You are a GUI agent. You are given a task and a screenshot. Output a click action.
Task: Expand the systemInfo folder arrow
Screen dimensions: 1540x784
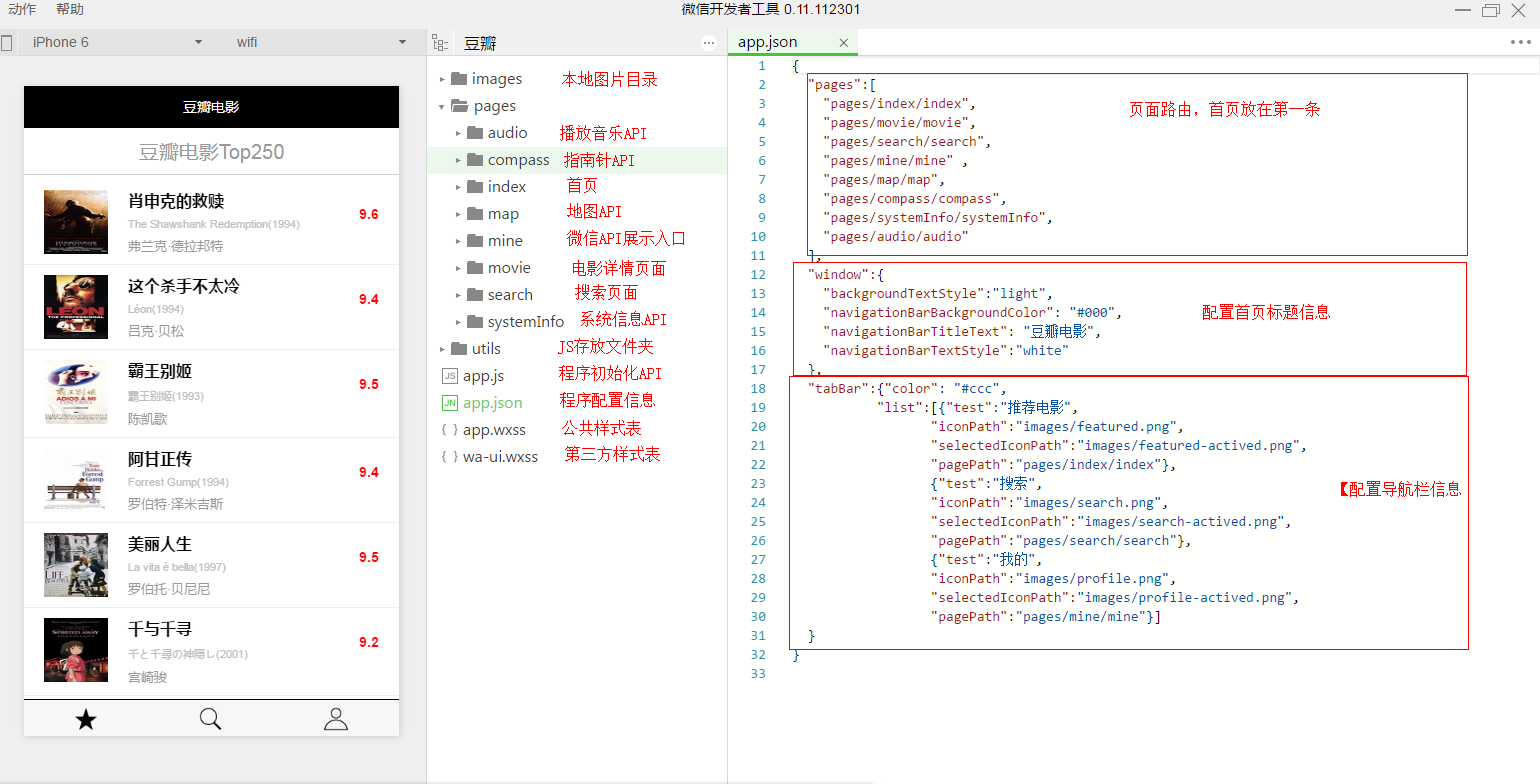458,322
